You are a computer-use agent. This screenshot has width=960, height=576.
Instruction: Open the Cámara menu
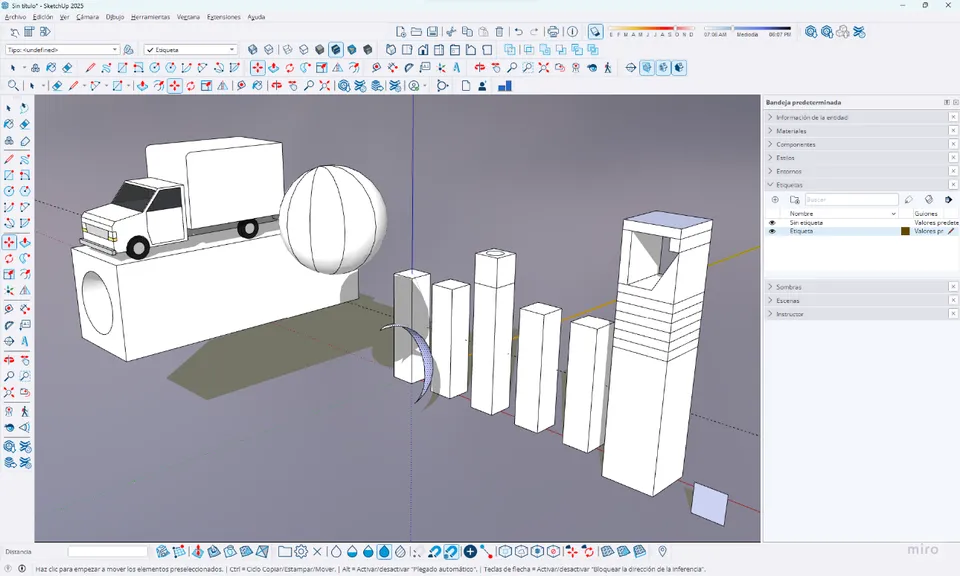point(88,17)
